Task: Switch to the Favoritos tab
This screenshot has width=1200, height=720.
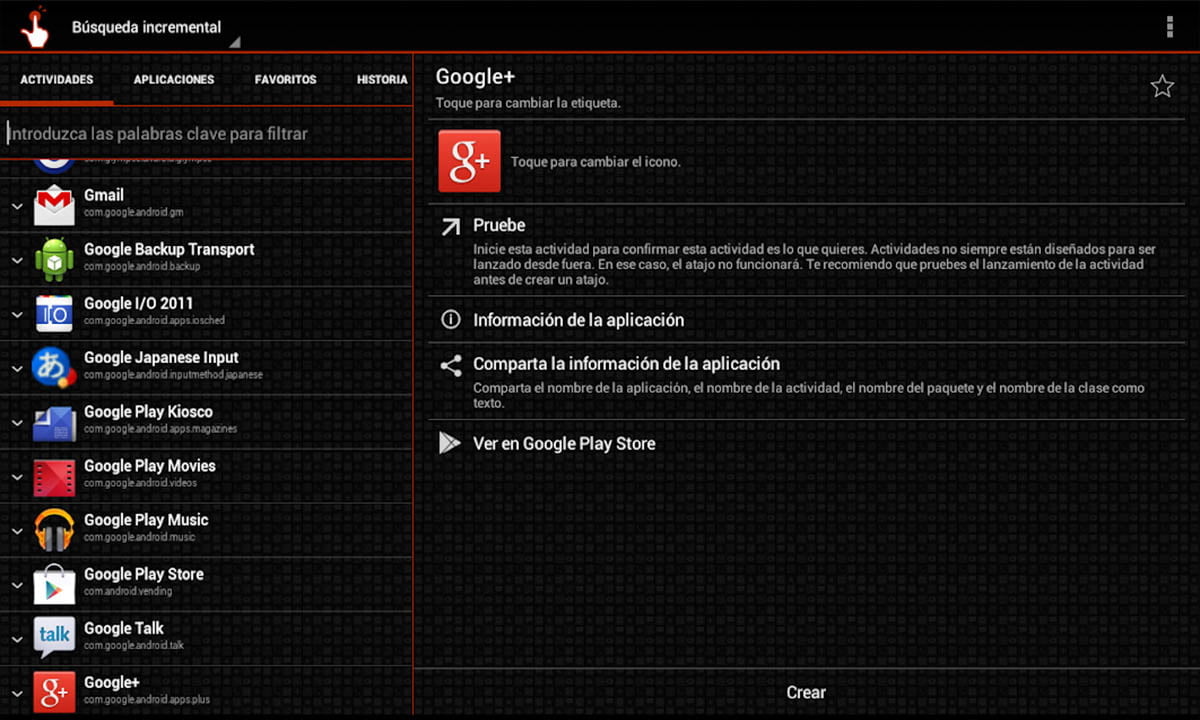Action: point(286,79)
